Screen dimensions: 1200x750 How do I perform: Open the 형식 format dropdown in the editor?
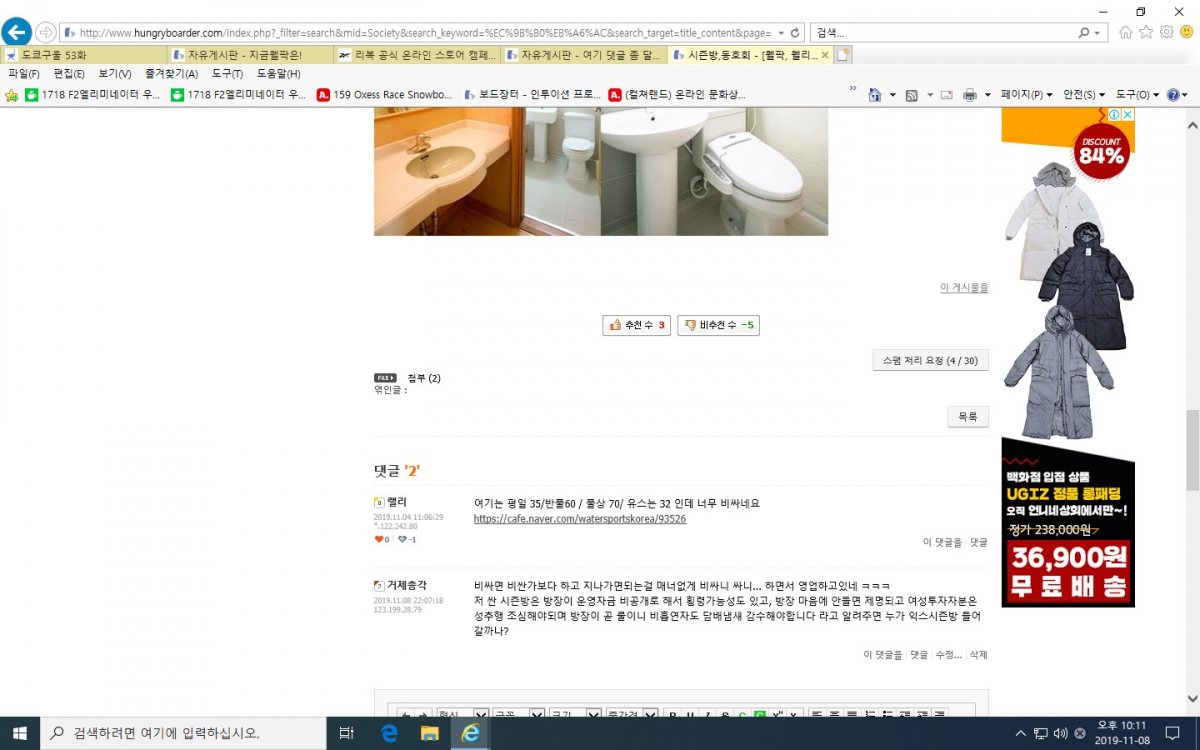click(x=462, y=715)
